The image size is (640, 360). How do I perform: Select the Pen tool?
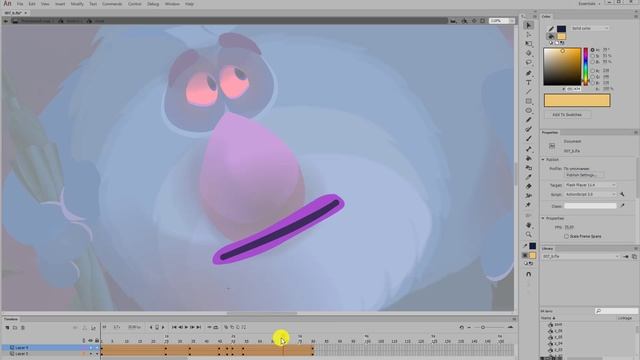(529, 73)
